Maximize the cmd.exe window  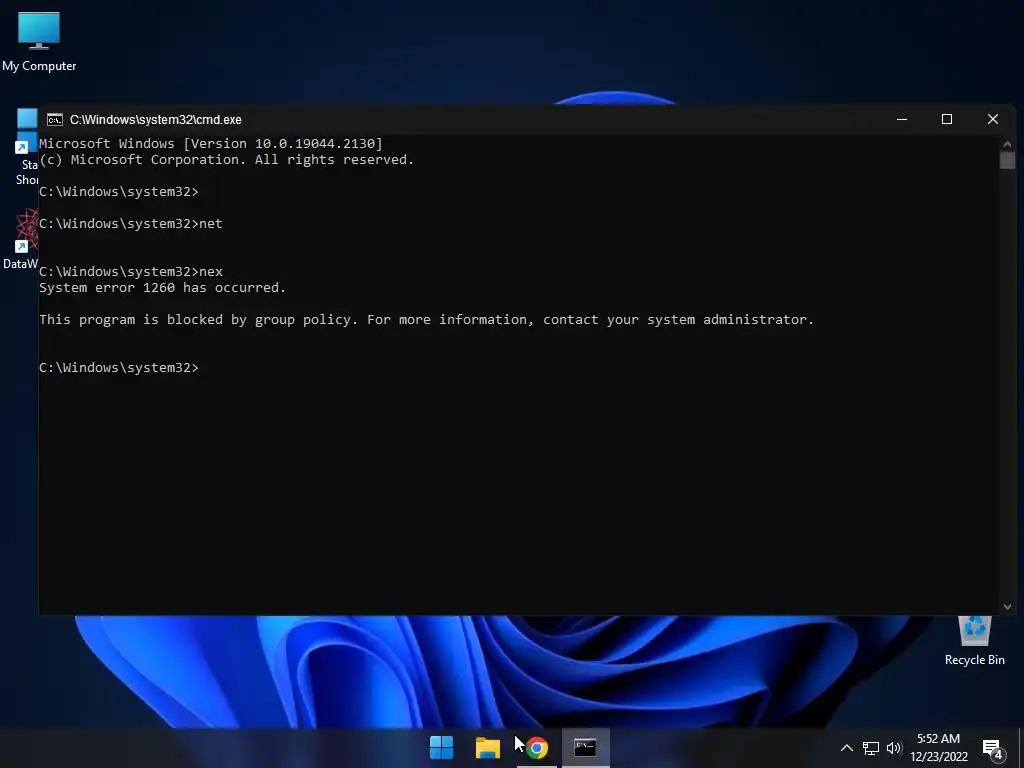coord(947,120)
